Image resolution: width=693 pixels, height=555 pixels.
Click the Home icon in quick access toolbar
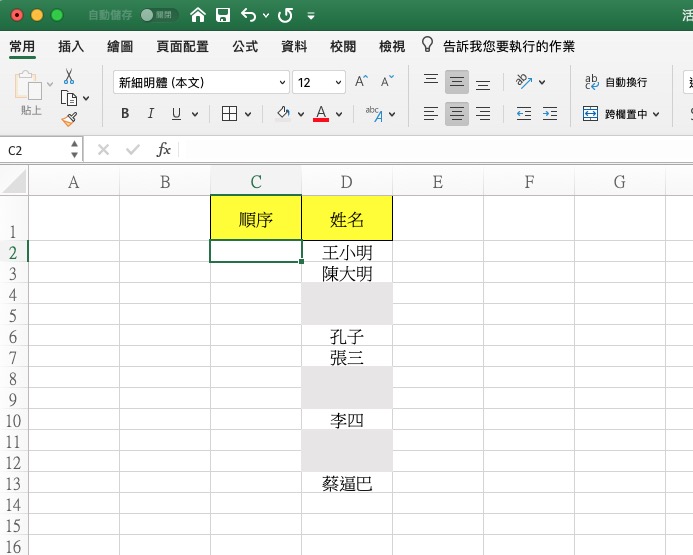click(198, 15)
